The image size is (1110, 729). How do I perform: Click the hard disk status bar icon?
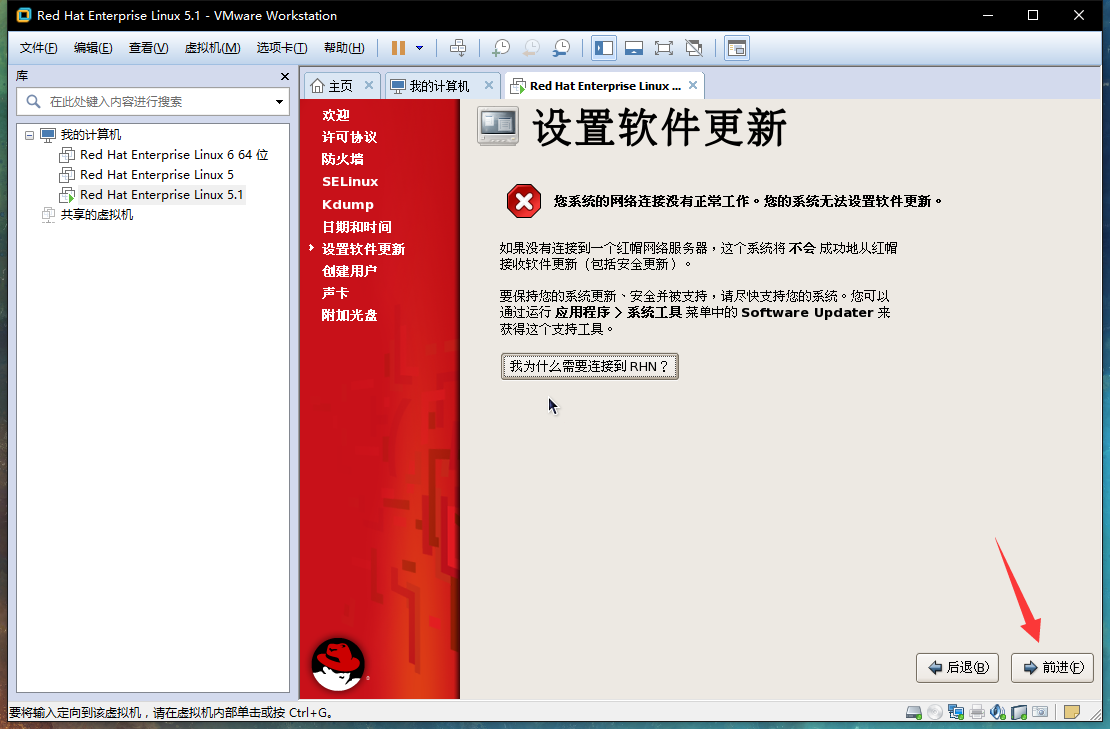click(x=914, y=712)
